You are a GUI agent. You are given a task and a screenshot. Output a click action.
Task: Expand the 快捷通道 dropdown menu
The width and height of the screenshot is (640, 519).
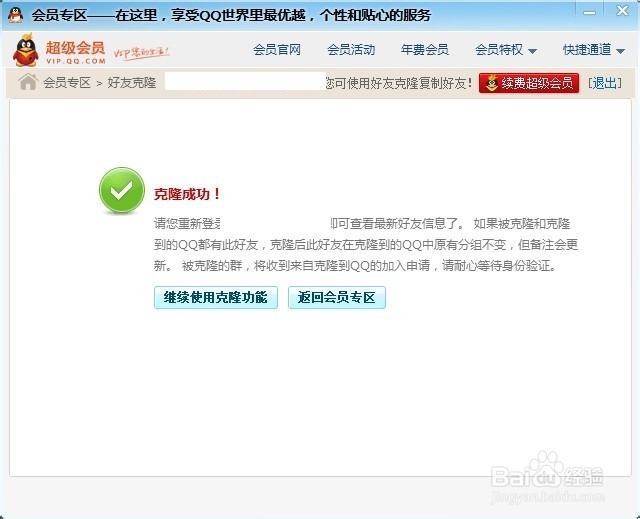coord(593,50)
